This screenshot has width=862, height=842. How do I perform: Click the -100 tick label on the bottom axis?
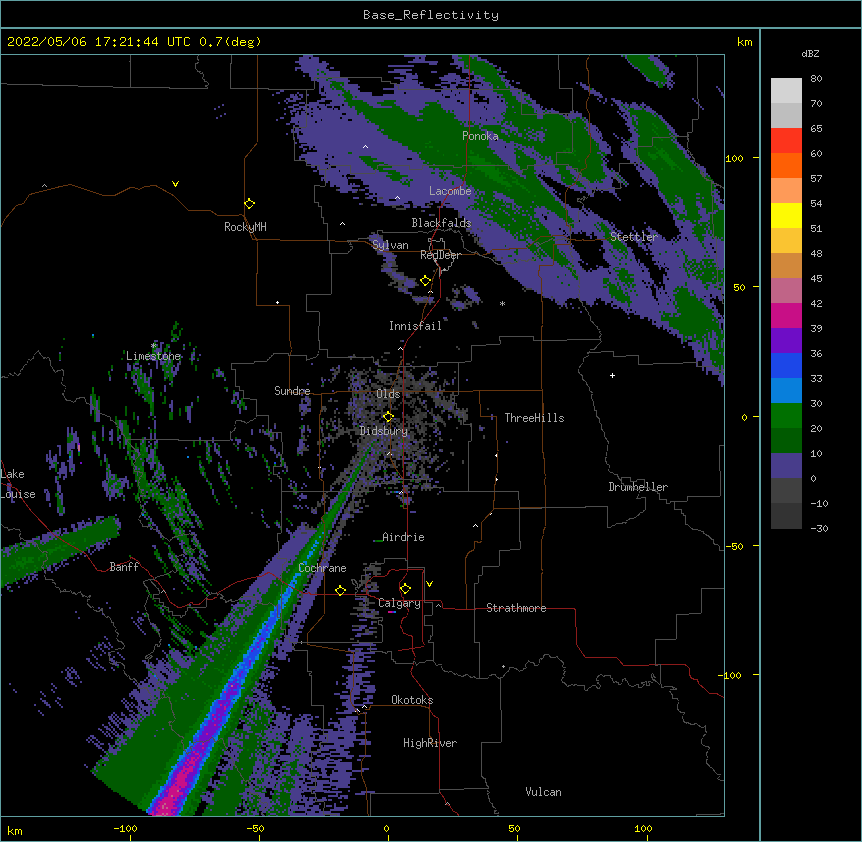click(x=125, y=828)
